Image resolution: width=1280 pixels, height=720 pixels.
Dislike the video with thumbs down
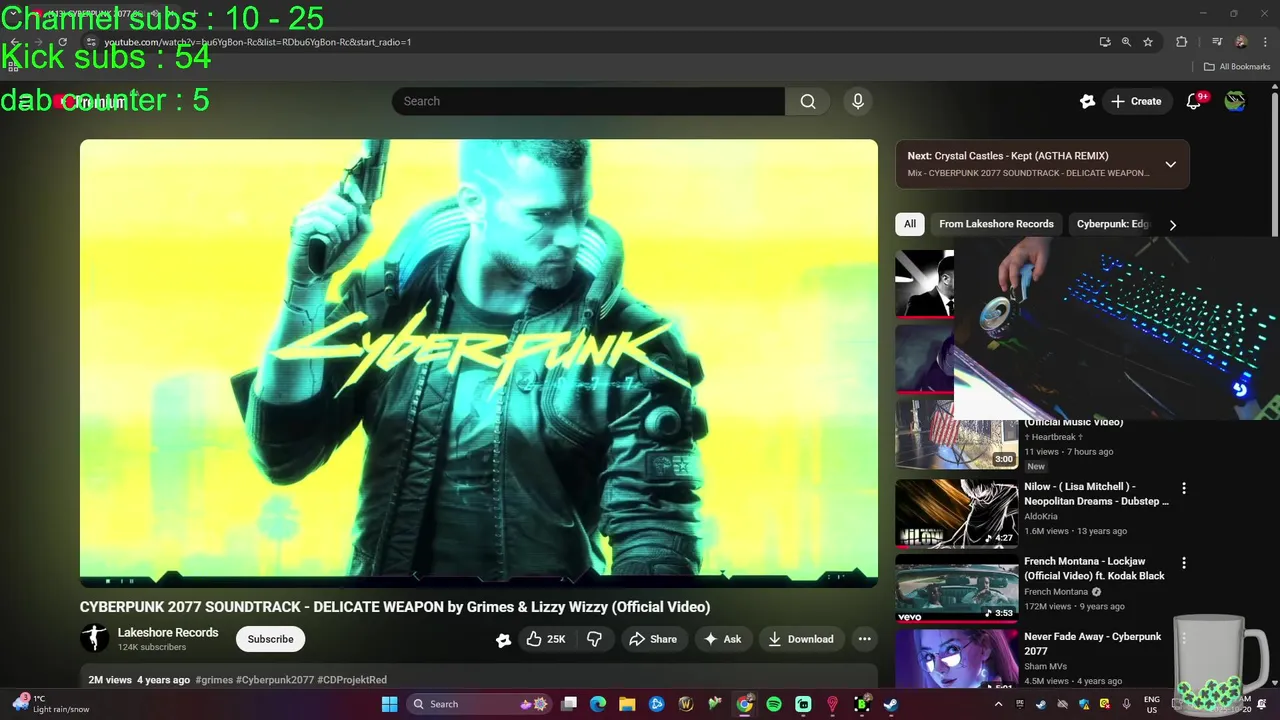(594, 639)
